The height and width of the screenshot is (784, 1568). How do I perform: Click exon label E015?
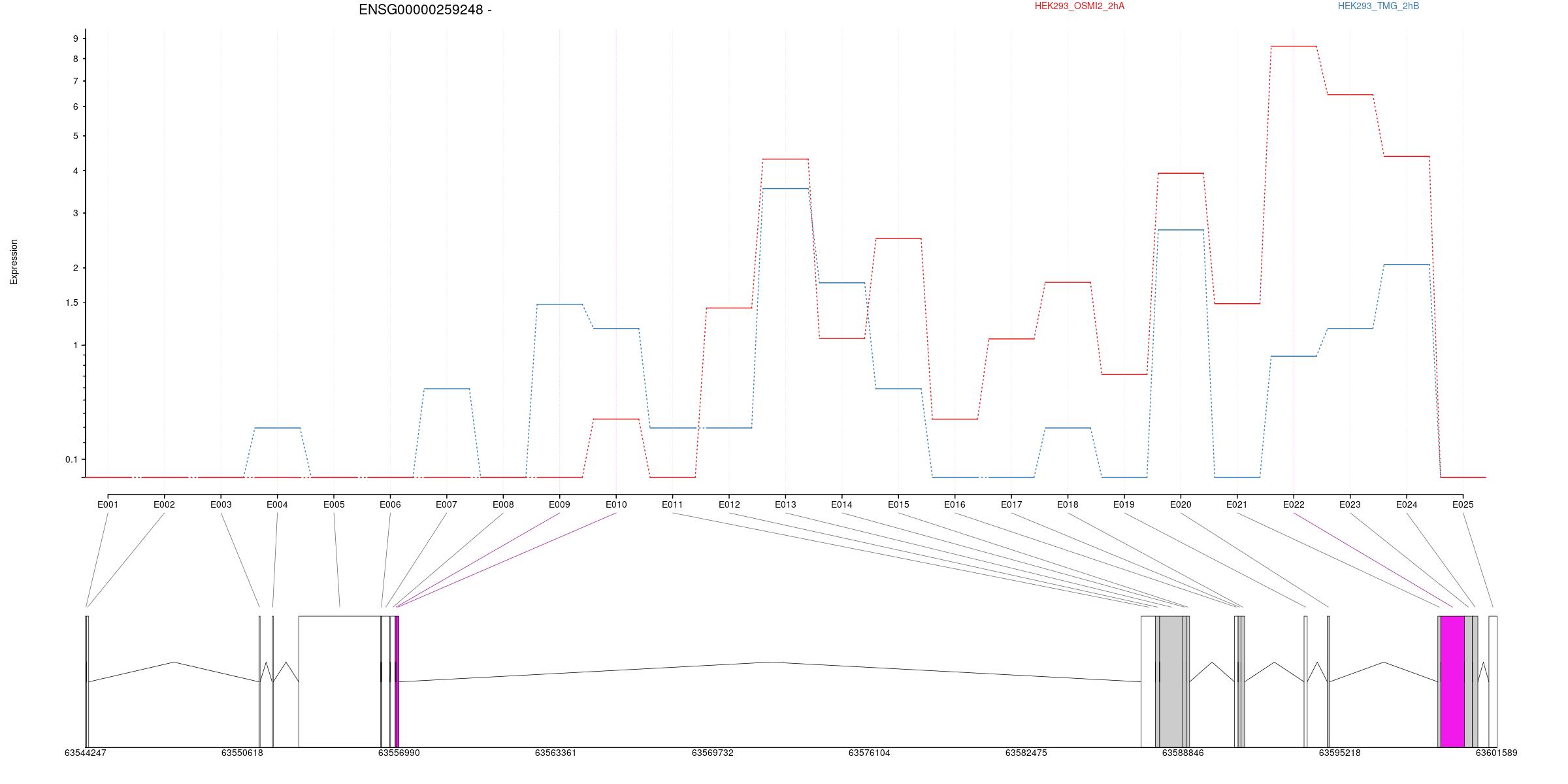click(x=898, y=504)
